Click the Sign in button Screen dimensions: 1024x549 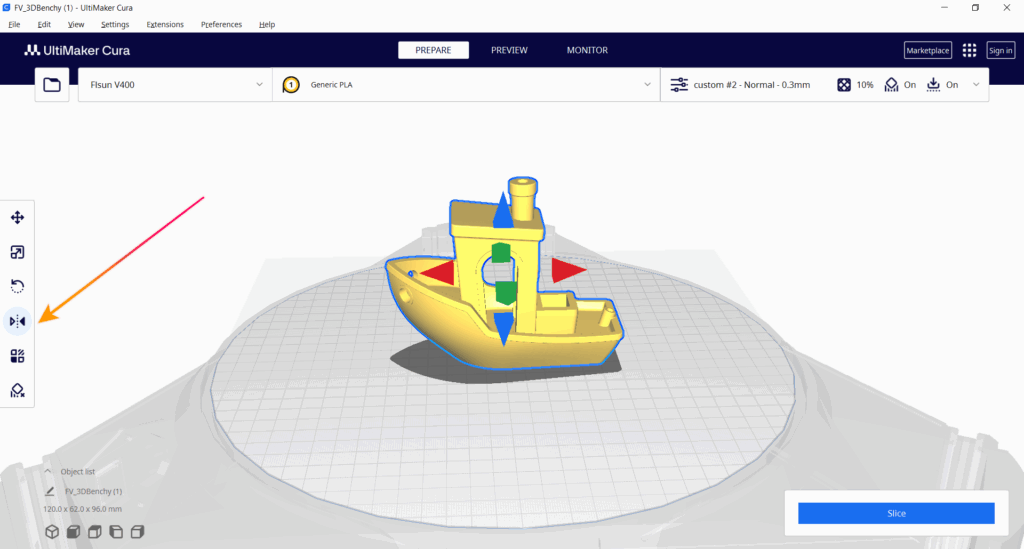(x=1000, y=50)
